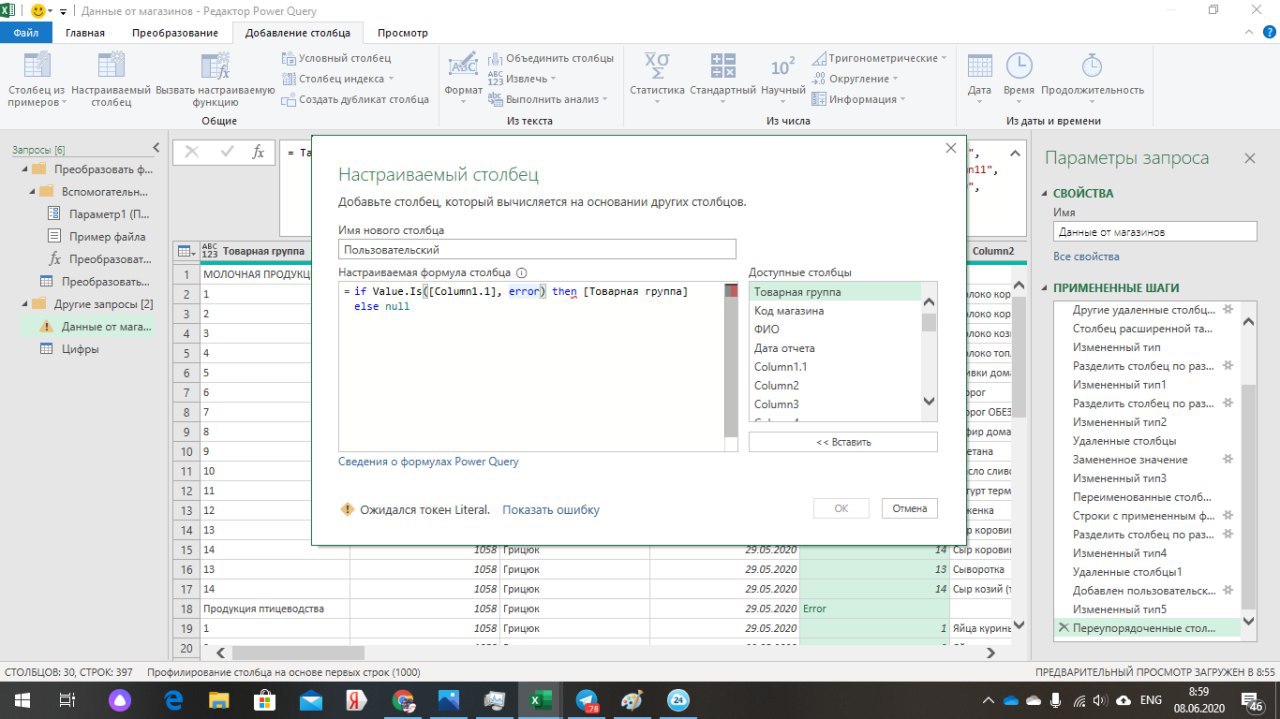The width and height of the screenshot is (1280, 719).
Task: Click the query Имя field
Action: pyautogui.click(x=1153, y=232)
